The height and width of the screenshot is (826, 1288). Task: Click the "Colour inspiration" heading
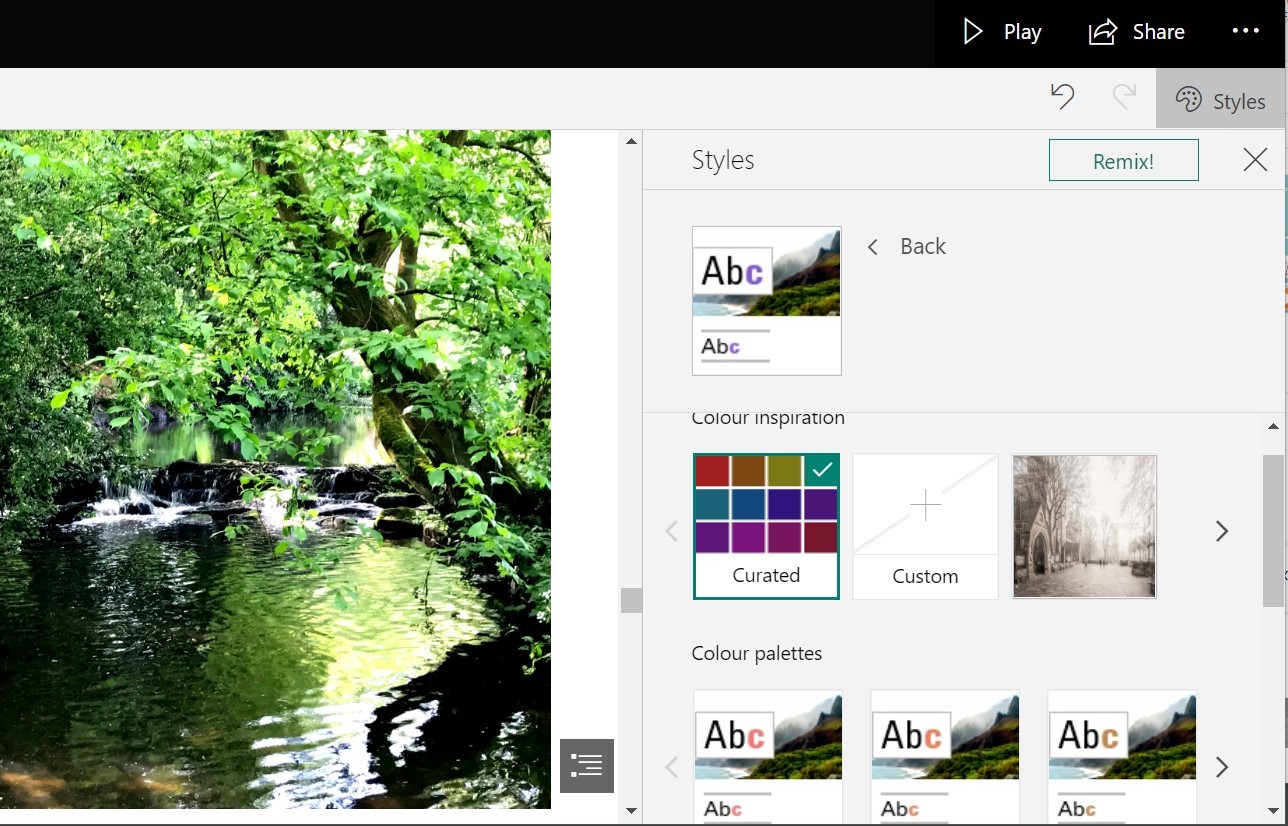click(768, 418)
